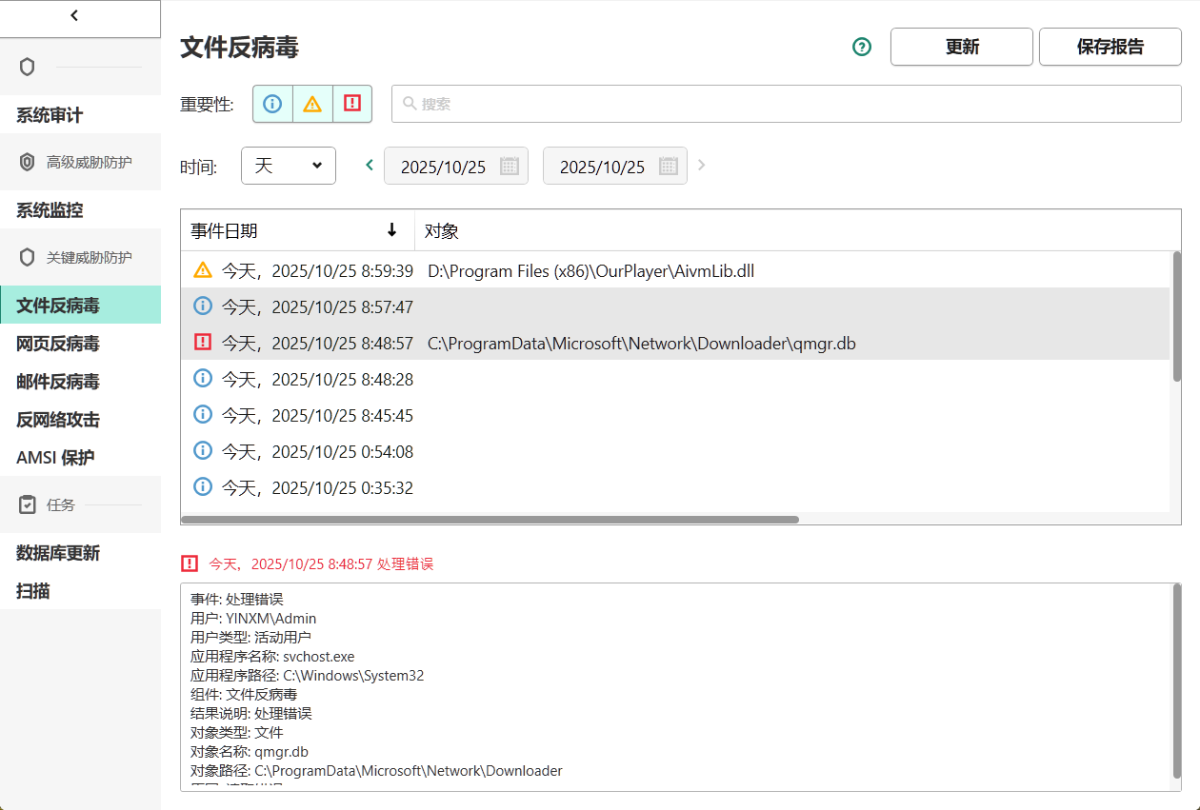
Task: Click the 保存报告 button
Action: (x=1110, y=47)
